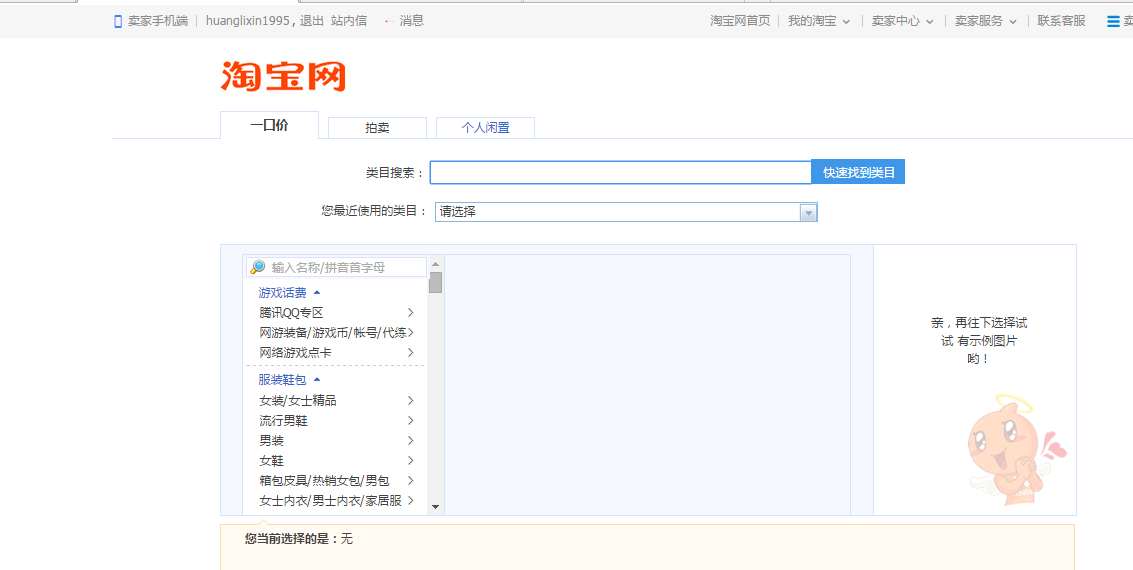The height and width of the screenshot is (570, 1133).
Task: Select 女装/女士精品 category
Action: [298, 401]
